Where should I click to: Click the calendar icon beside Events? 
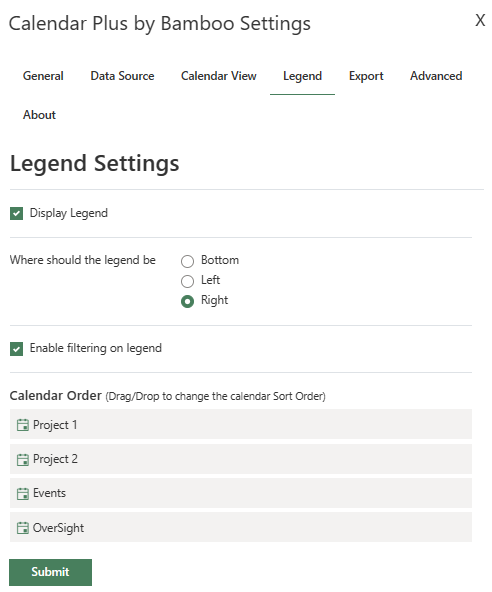click(23, 493)
